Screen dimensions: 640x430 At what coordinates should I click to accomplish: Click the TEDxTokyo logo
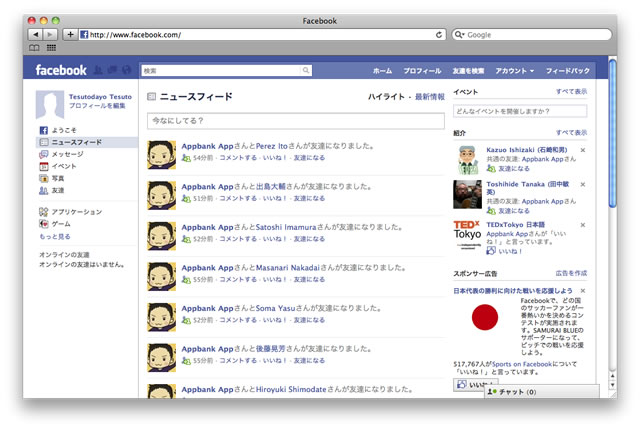point(467,235)
